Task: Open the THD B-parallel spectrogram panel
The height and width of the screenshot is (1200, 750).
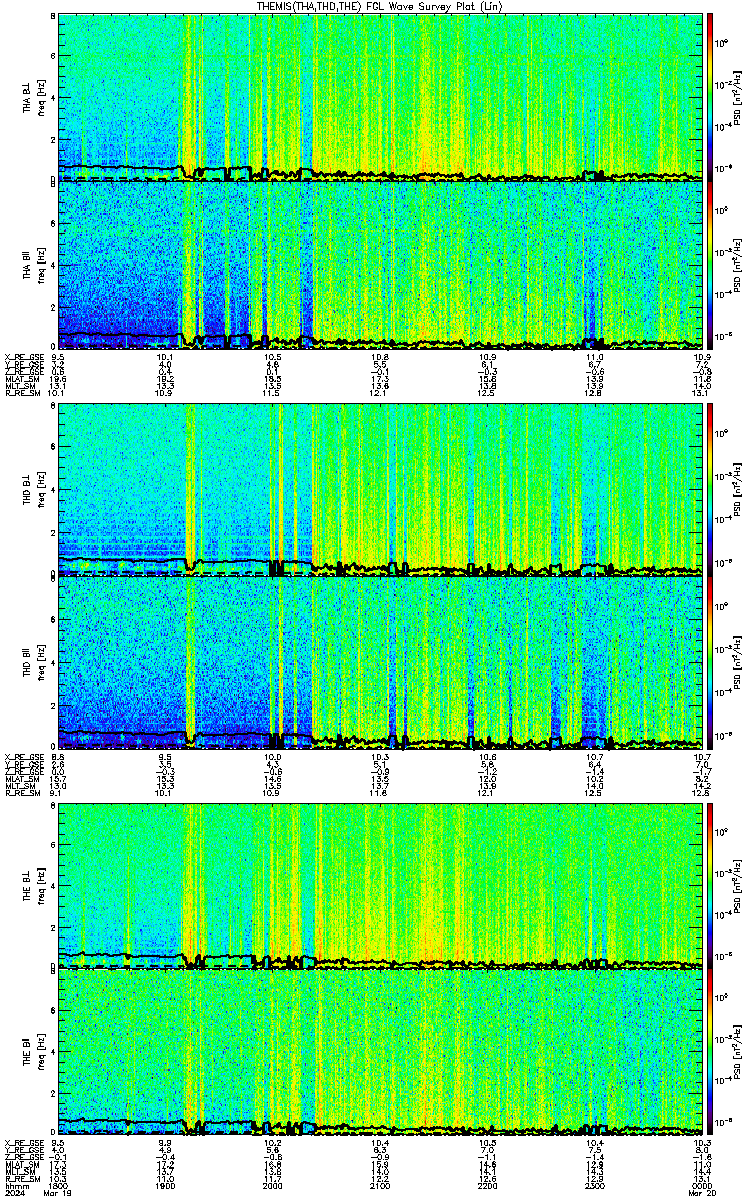Action: pos(380,661)
